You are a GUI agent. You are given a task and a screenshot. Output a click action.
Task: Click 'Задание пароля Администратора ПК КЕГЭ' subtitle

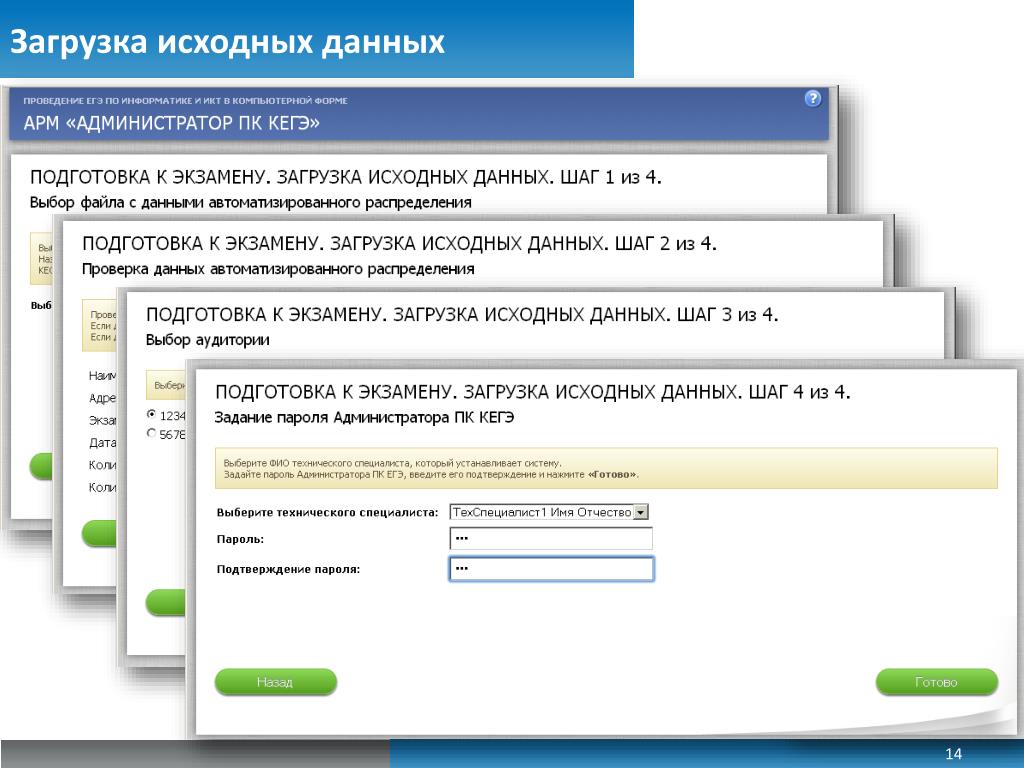tap(364, 417)
